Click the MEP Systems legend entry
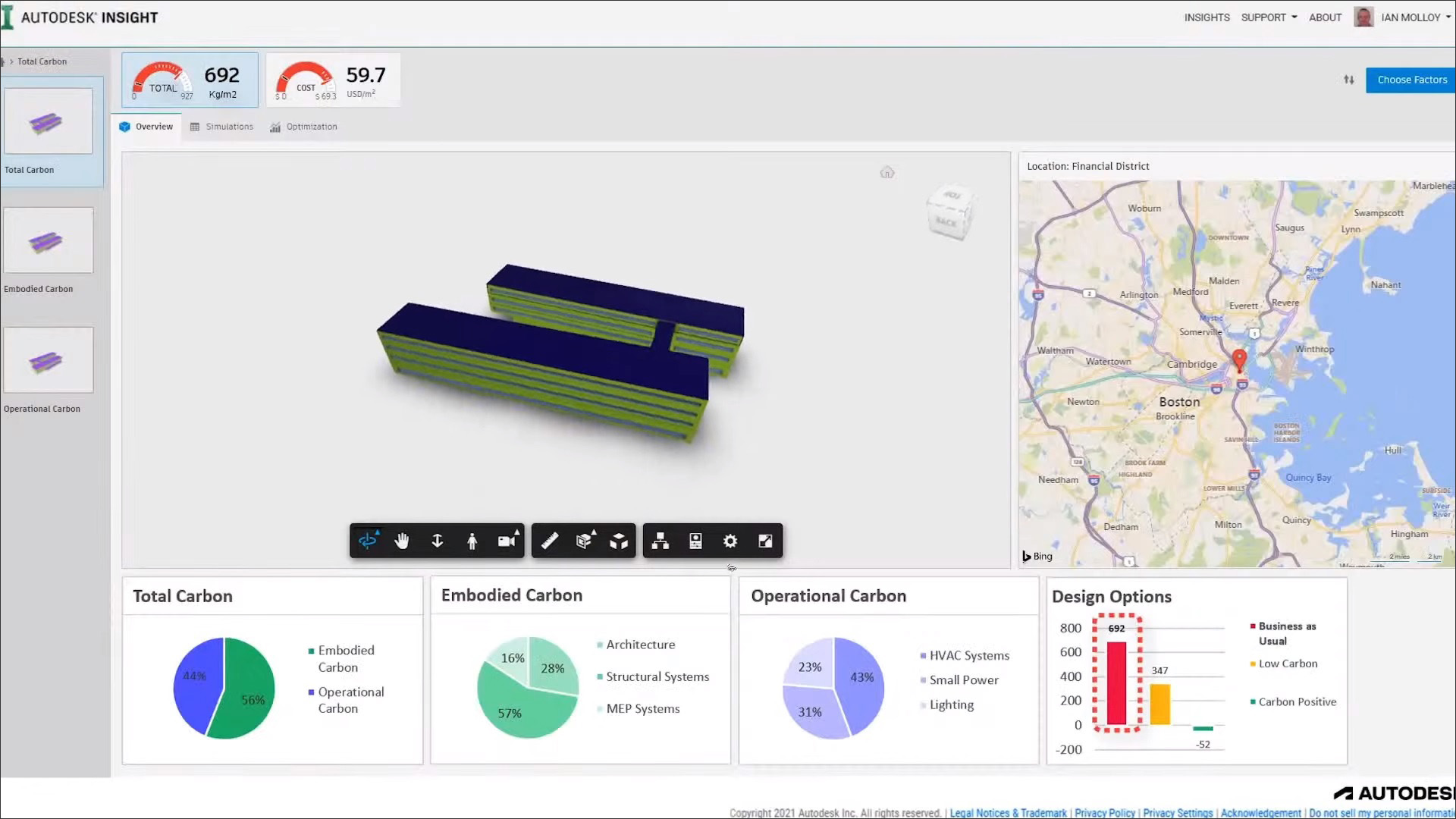This screenshot has width=1456, height=819. coord(638,709)
